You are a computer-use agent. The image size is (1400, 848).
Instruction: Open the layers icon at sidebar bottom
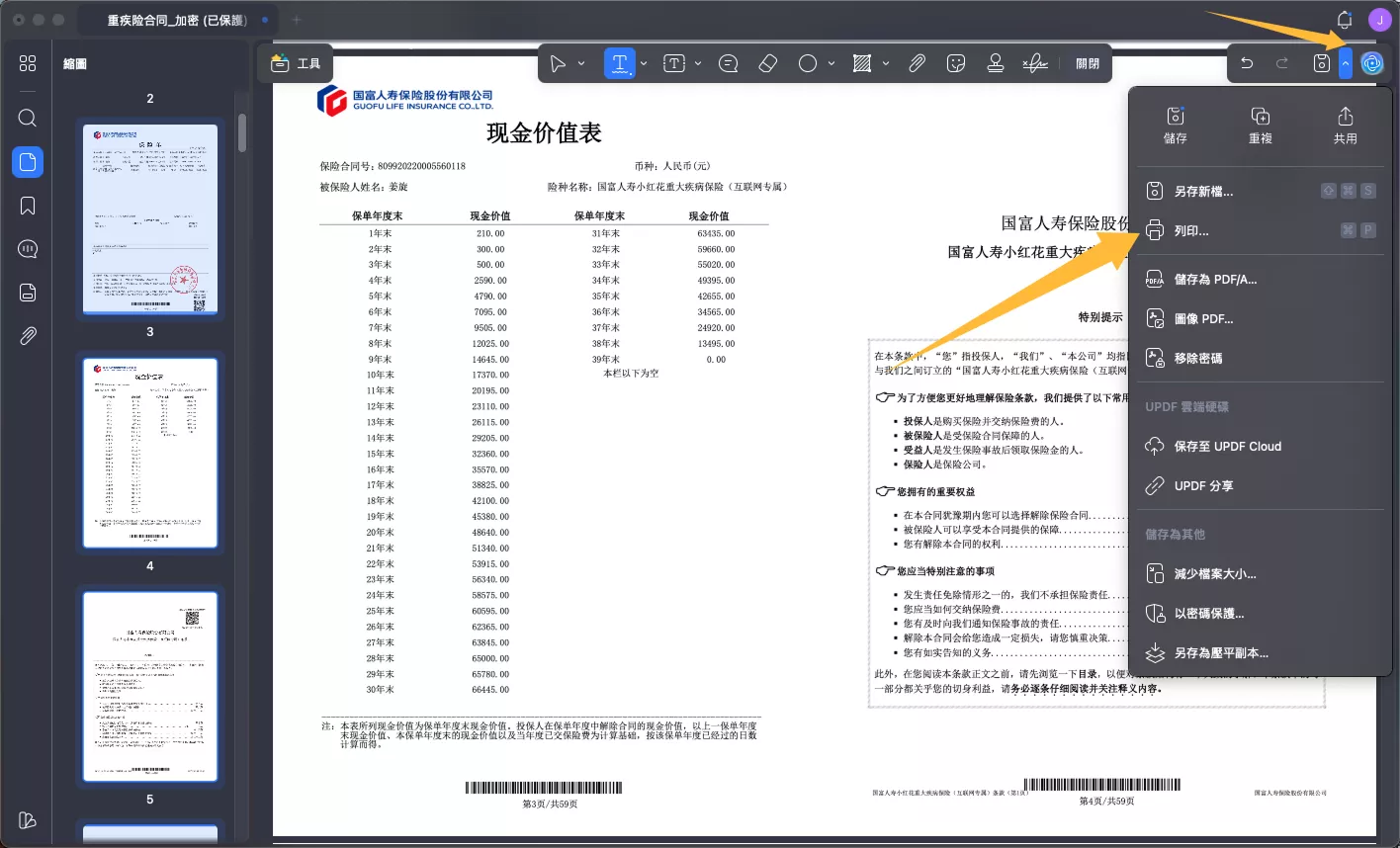click(x=28, y=820)
